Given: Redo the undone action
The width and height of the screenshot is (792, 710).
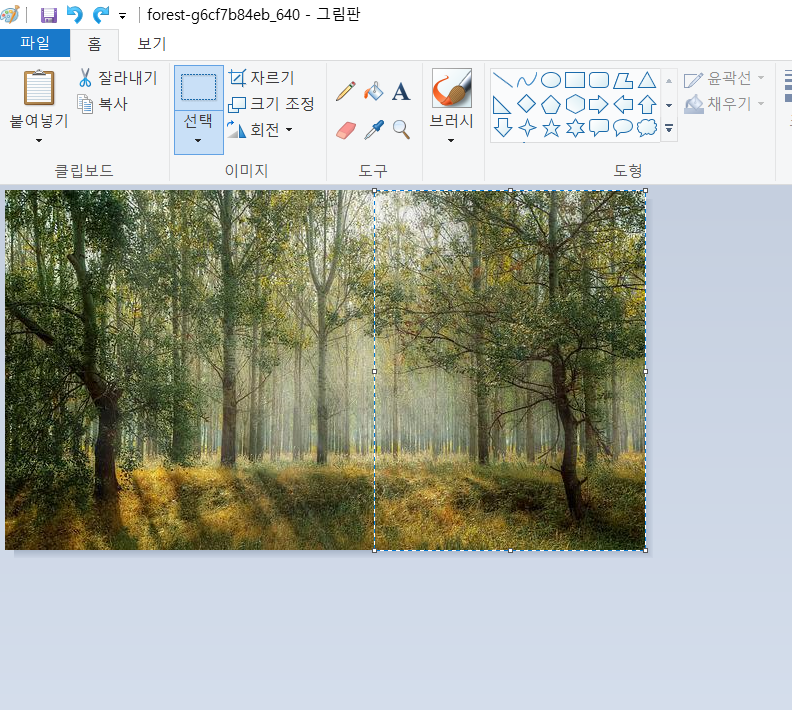Looking at the screenshot, I should click(x=101, y=15).
